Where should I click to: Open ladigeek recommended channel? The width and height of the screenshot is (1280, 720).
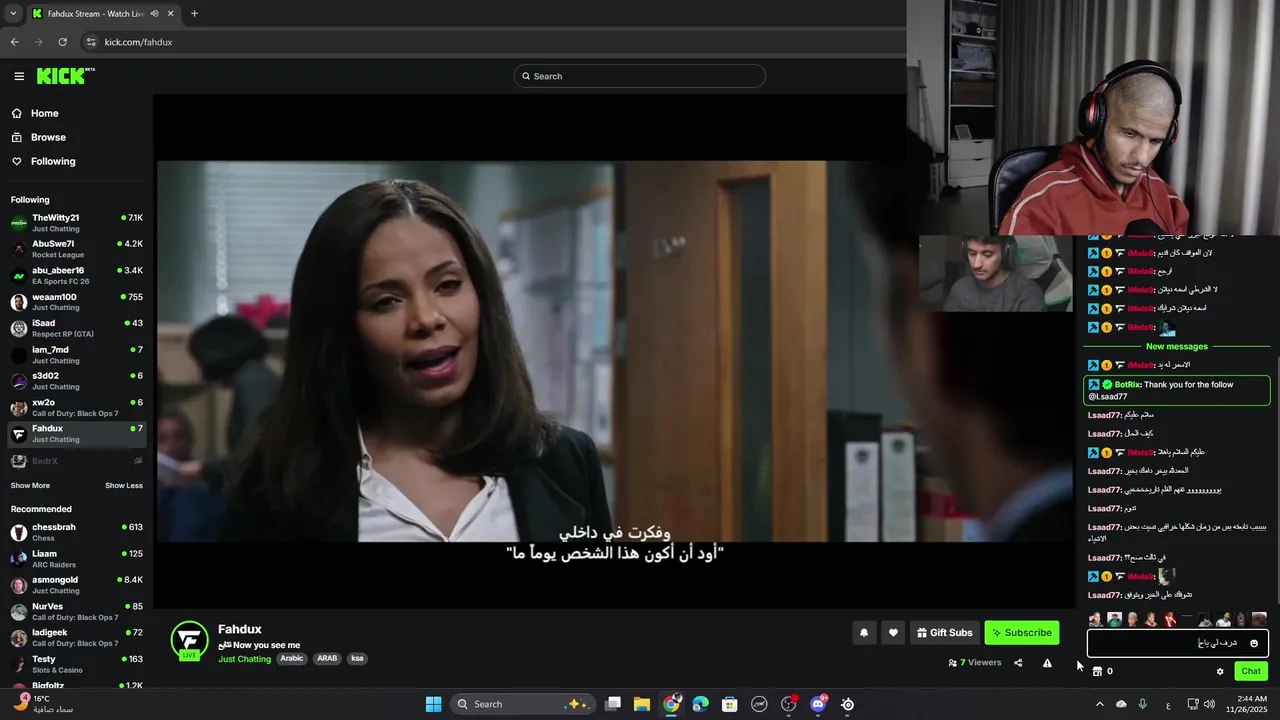[x=76, y=638]
